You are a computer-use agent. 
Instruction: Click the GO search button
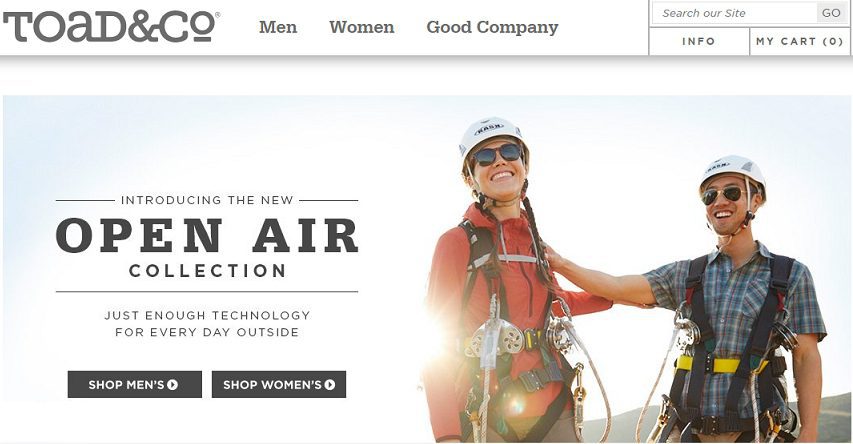pyautogui.click(x=831, y=13)
